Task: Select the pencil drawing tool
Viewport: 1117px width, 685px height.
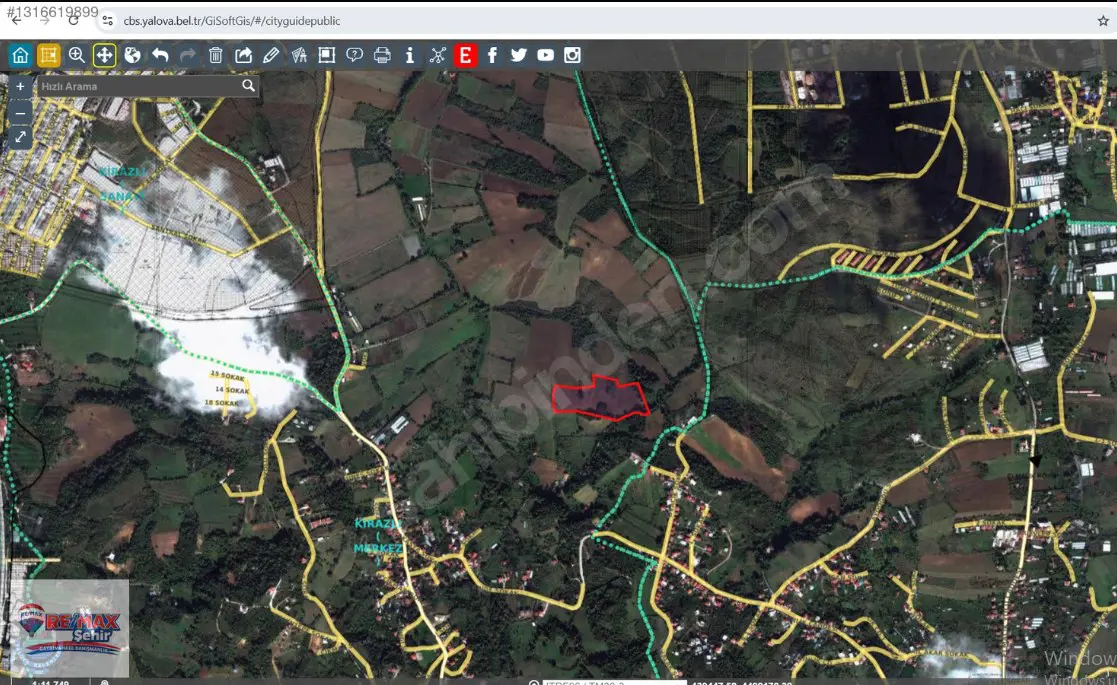Action: coord(271,55)
